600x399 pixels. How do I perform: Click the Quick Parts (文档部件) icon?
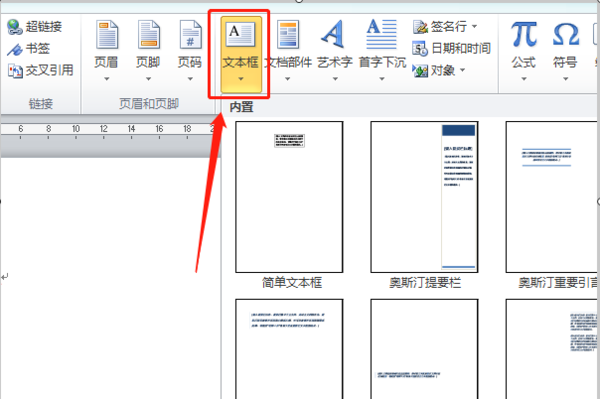coord(288,35)
